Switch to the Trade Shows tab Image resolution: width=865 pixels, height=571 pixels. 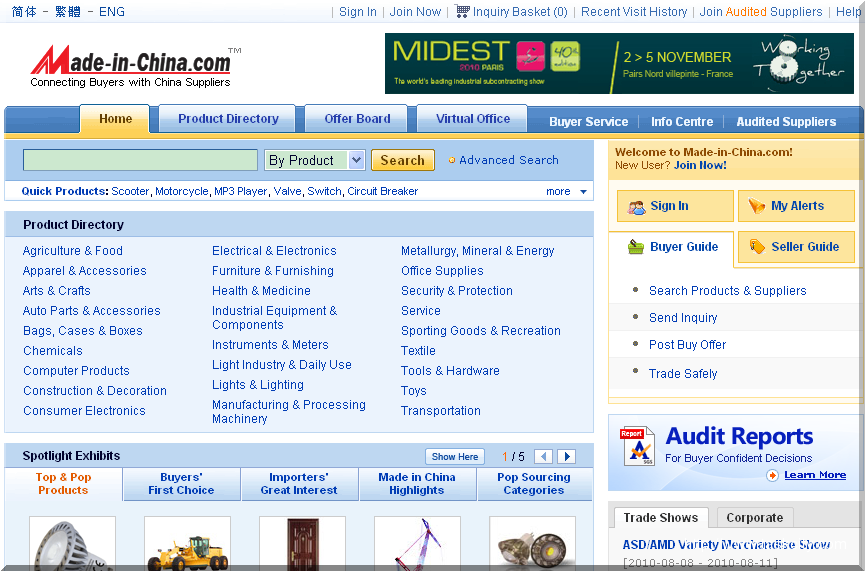click(660, 517)
